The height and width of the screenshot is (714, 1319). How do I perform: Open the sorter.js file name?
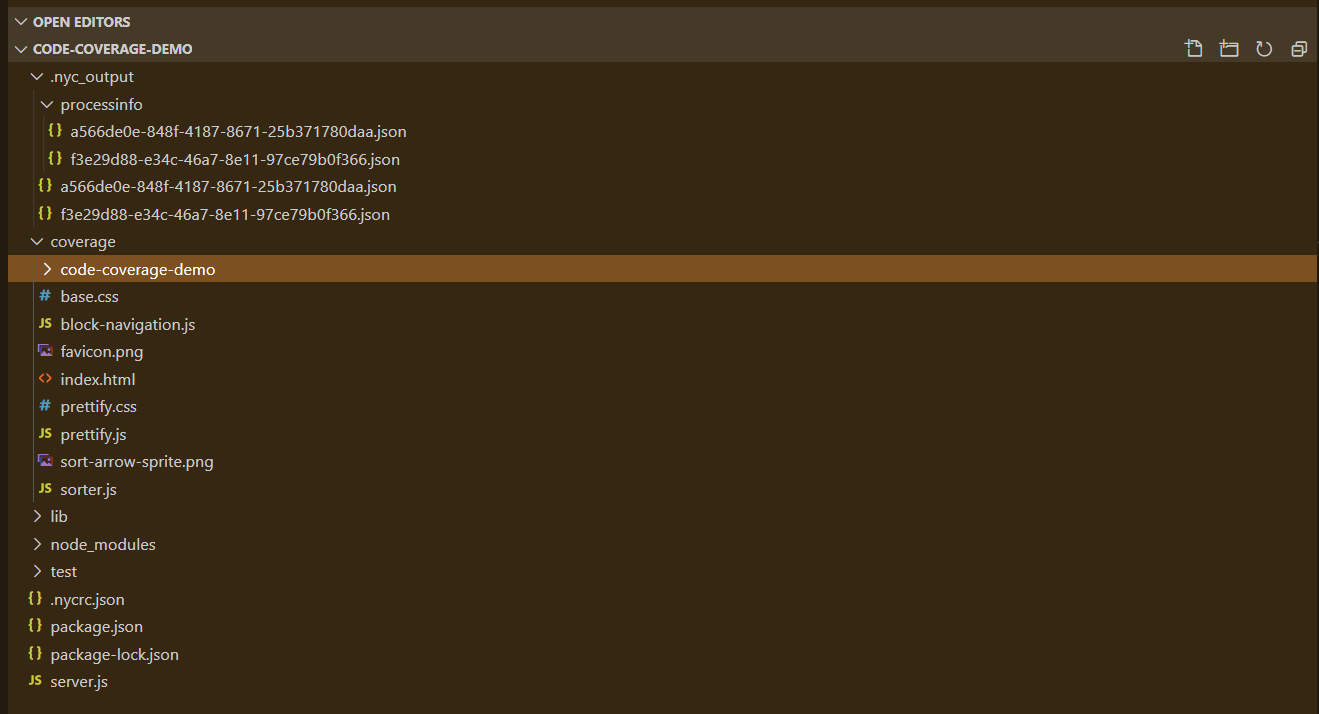(x=88, y=489)
